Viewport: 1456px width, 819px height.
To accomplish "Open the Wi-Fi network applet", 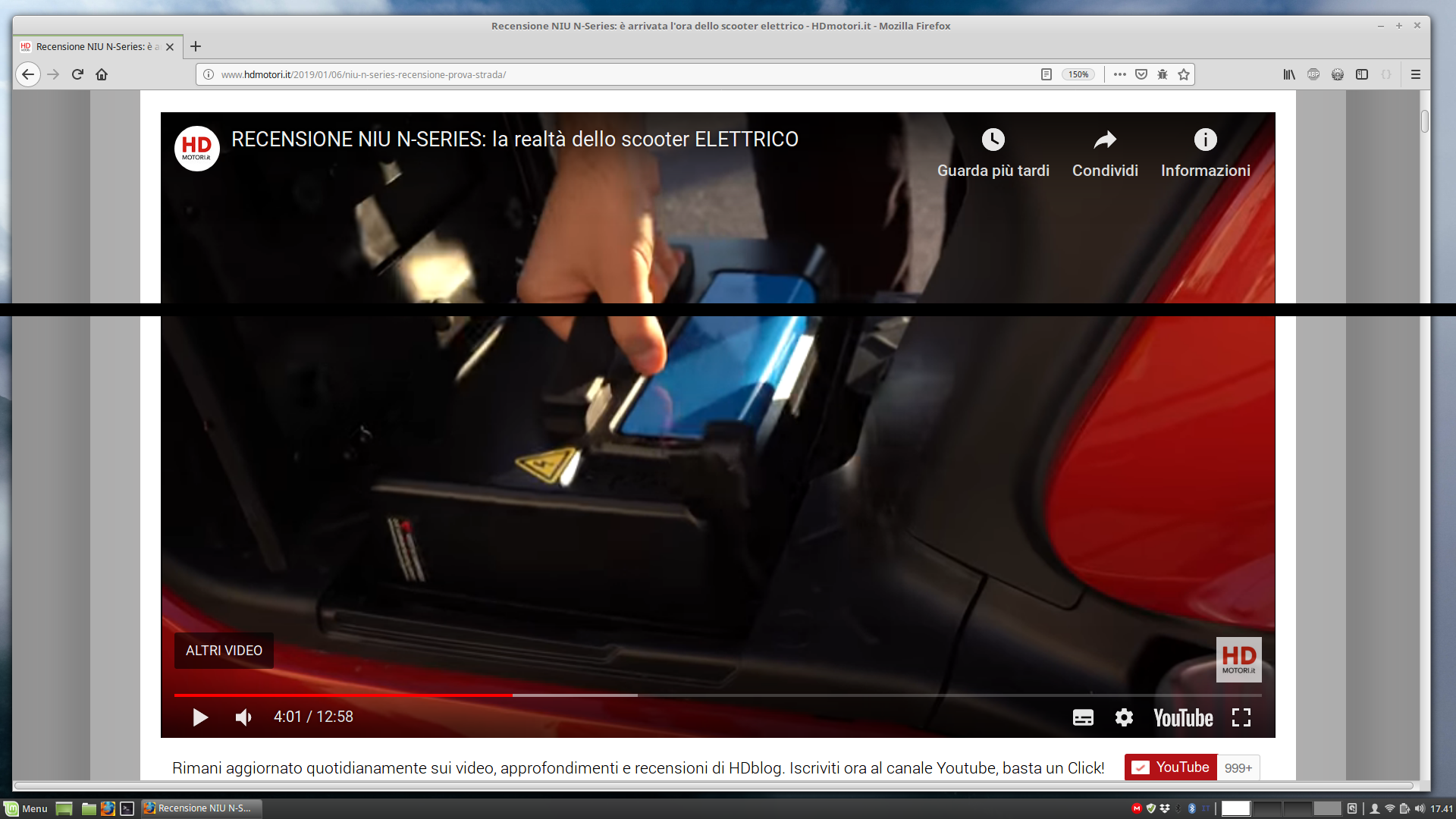I will [1390, 808].
